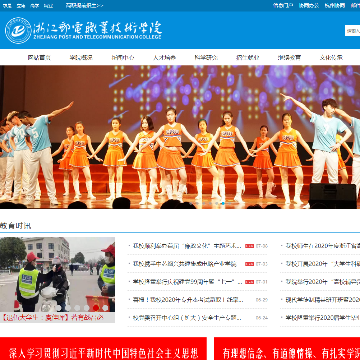Open right-column headline starting with 现代学徒

coord(322,300)
